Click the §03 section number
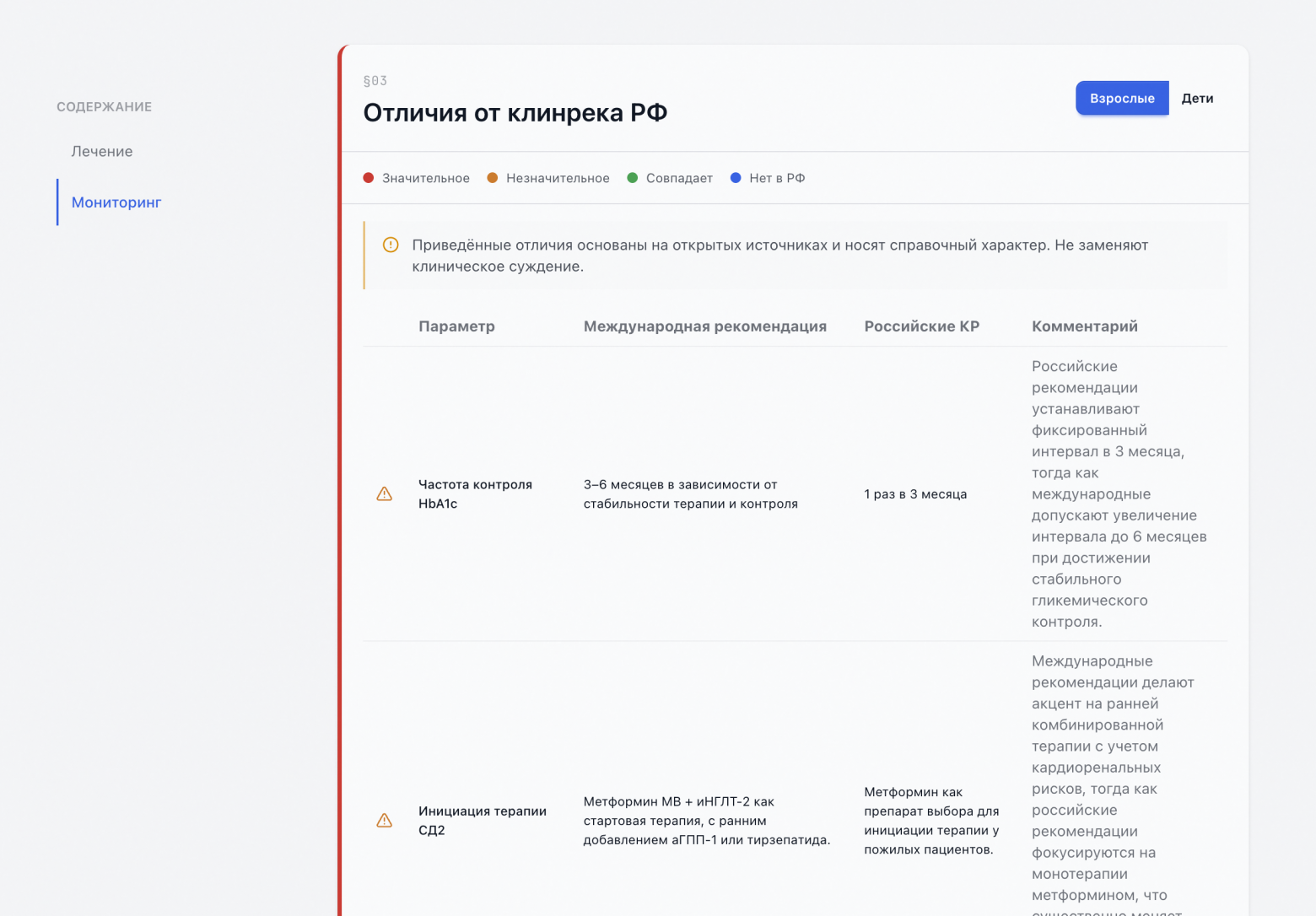 375,81
